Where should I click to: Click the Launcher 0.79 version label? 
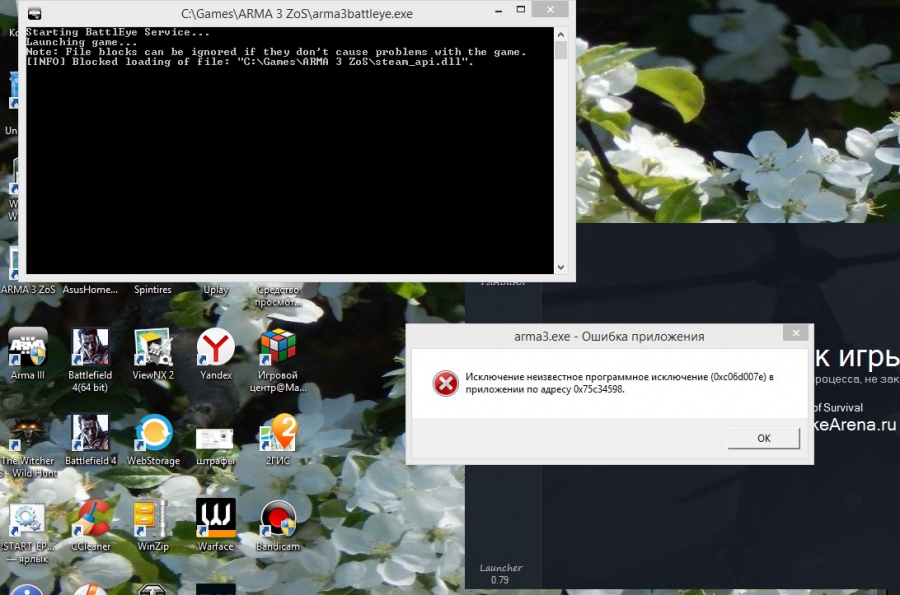coord(501,574)
